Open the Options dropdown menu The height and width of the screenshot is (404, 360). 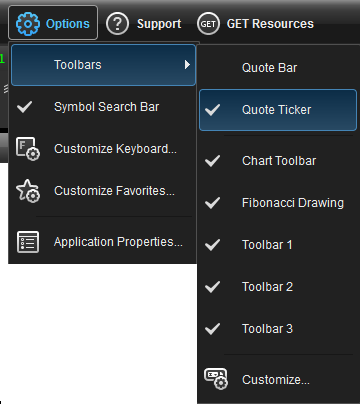click(x=53, y=23)
